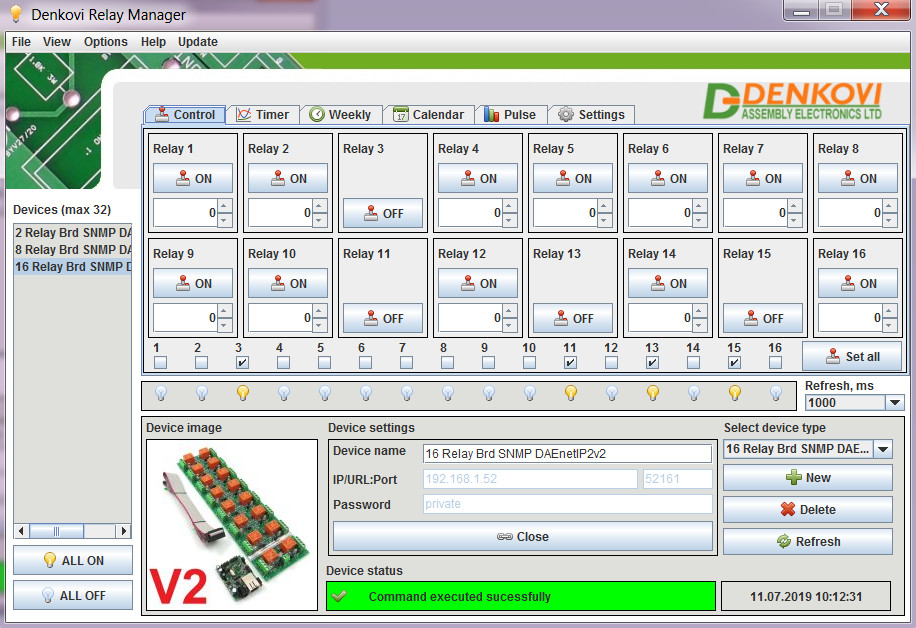This screenshot has width=916, height=628.
Task: Turn Relay 3 OFF
Action: 383,213
